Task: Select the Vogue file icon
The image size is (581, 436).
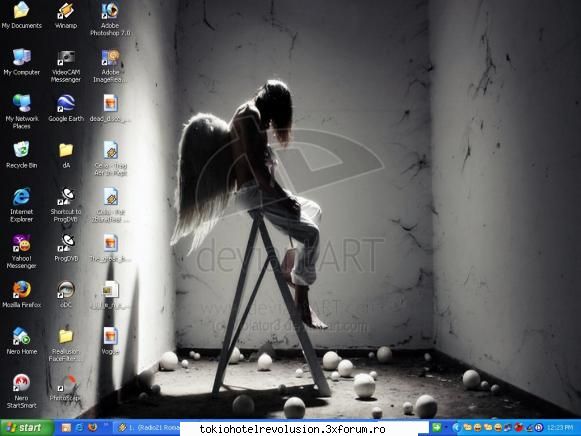Action: pyautogui.click(x=110, y=341)
